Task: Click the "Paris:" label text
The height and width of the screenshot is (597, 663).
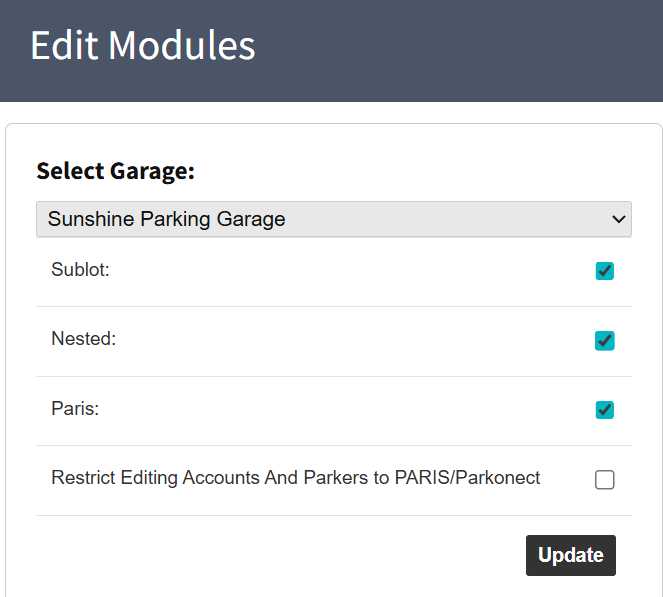Action: click(75, 408)
